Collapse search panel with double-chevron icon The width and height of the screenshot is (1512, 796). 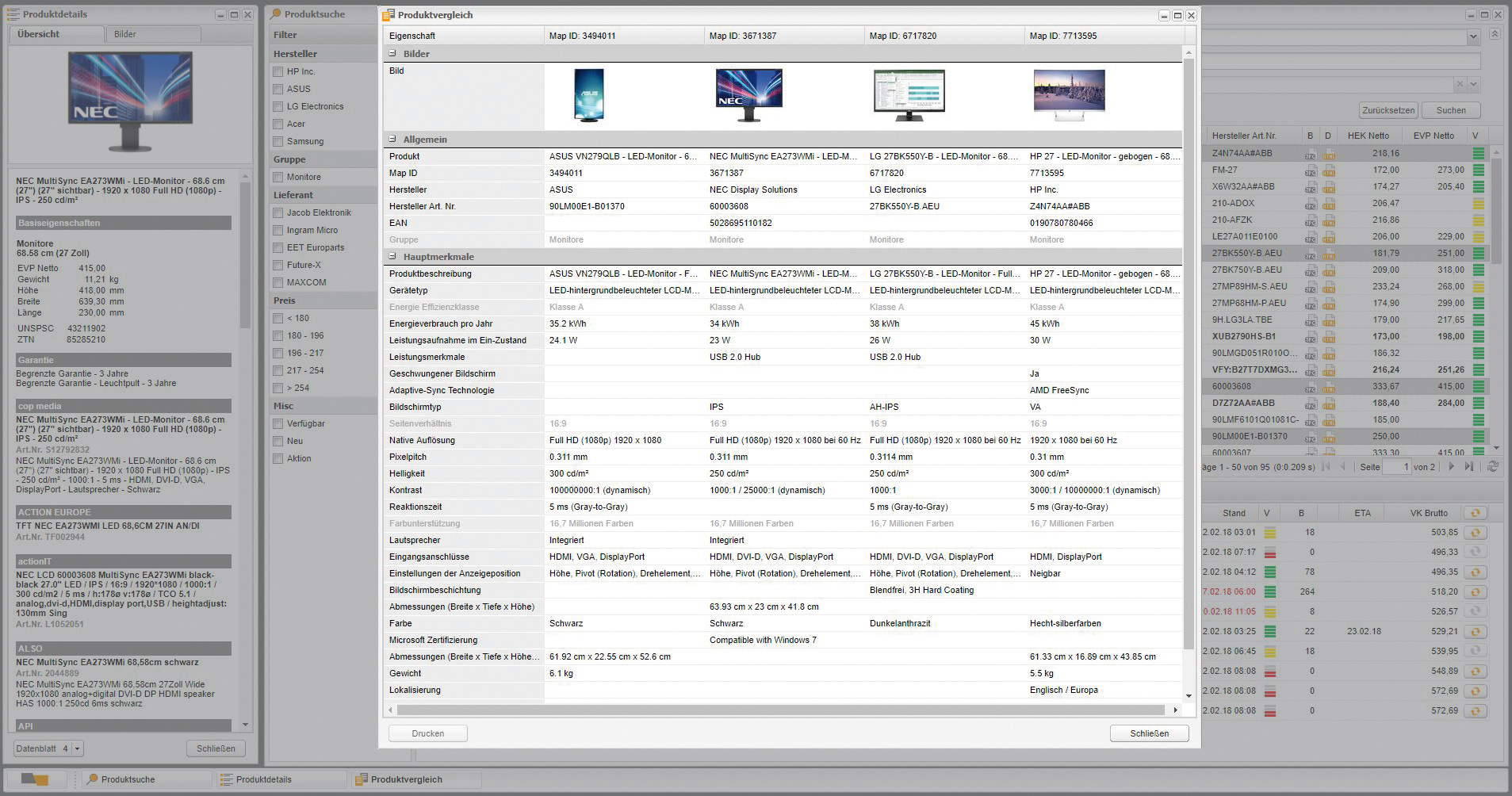[x=1495, y=34]
